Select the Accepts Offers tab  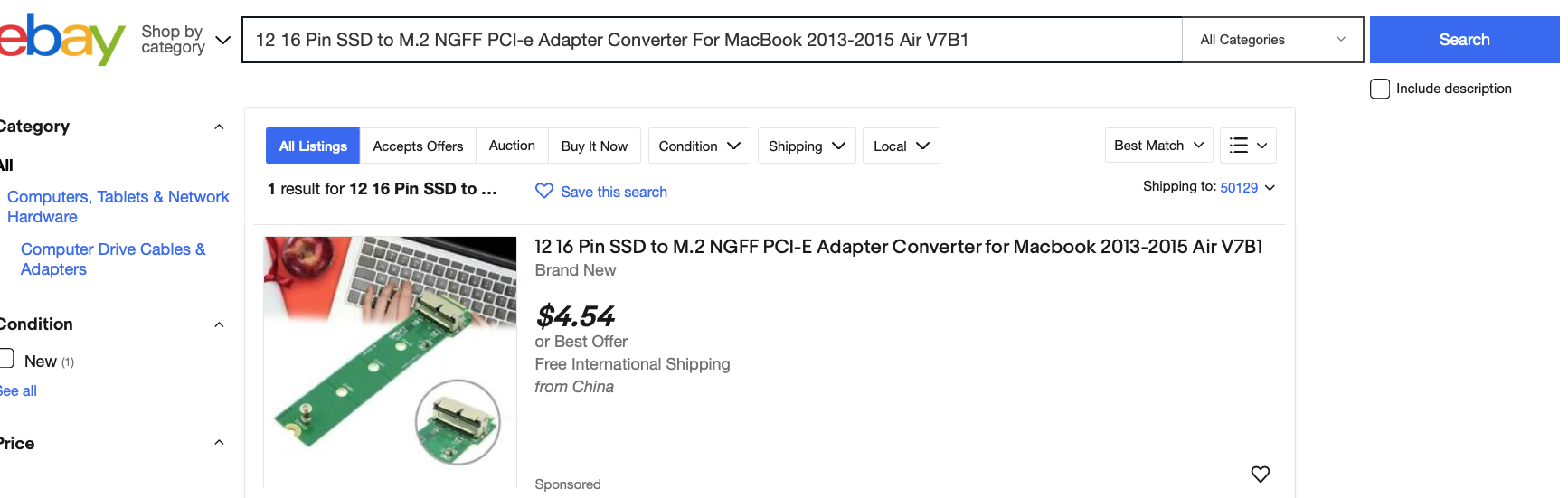(x=418, y=146)
